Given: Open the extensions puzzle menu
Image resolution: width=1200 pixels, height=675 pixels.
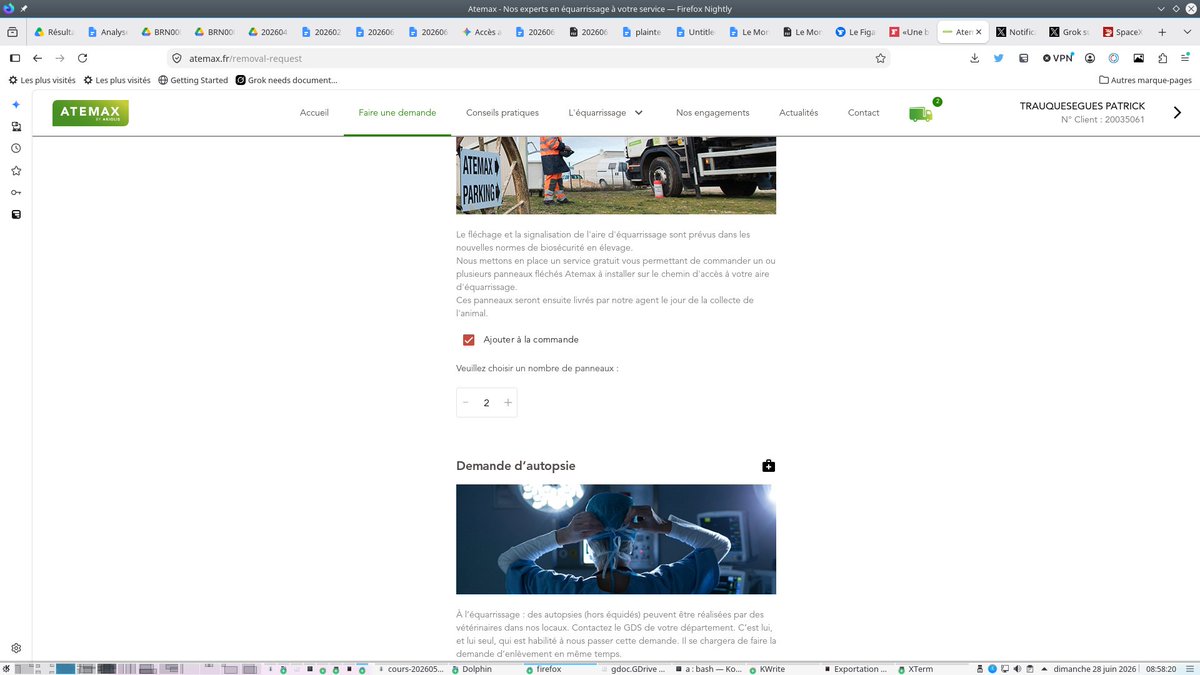Looking at the screenshot, I should click(1162, 58).
